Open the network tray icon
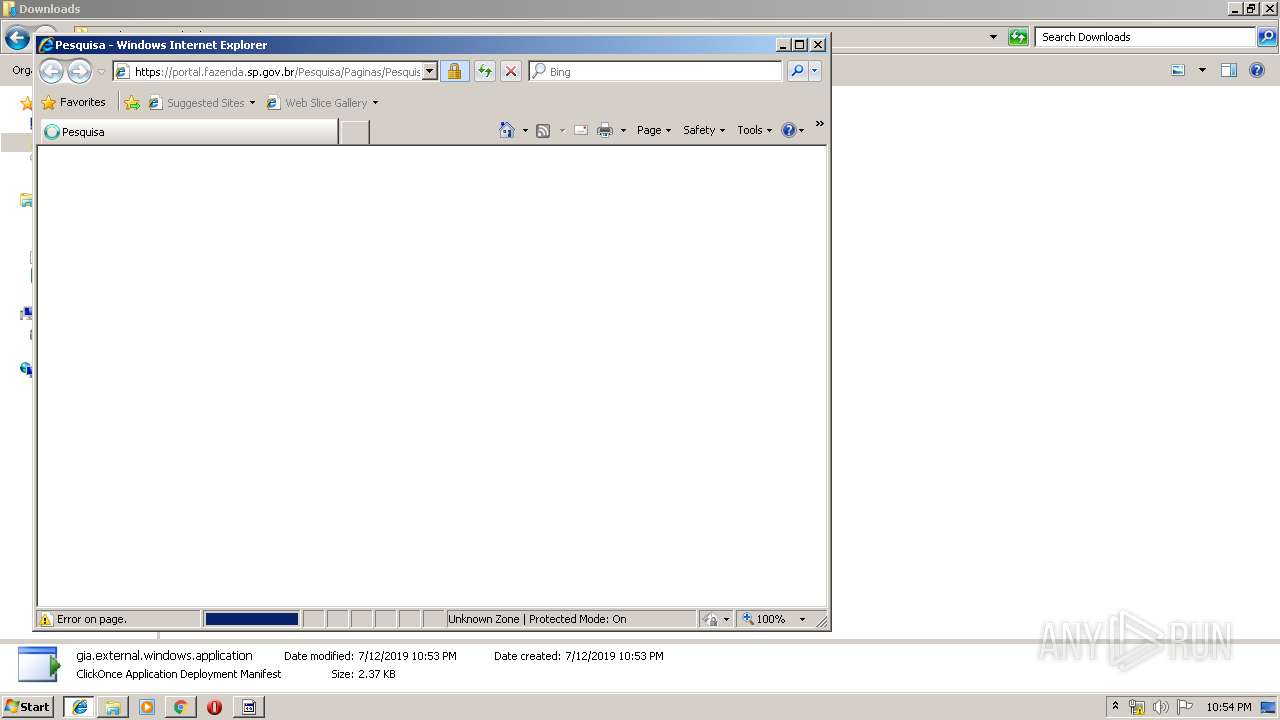The width and height of the screenshot is (1280, 720). pyautogui.click(x=1137, y=707)
